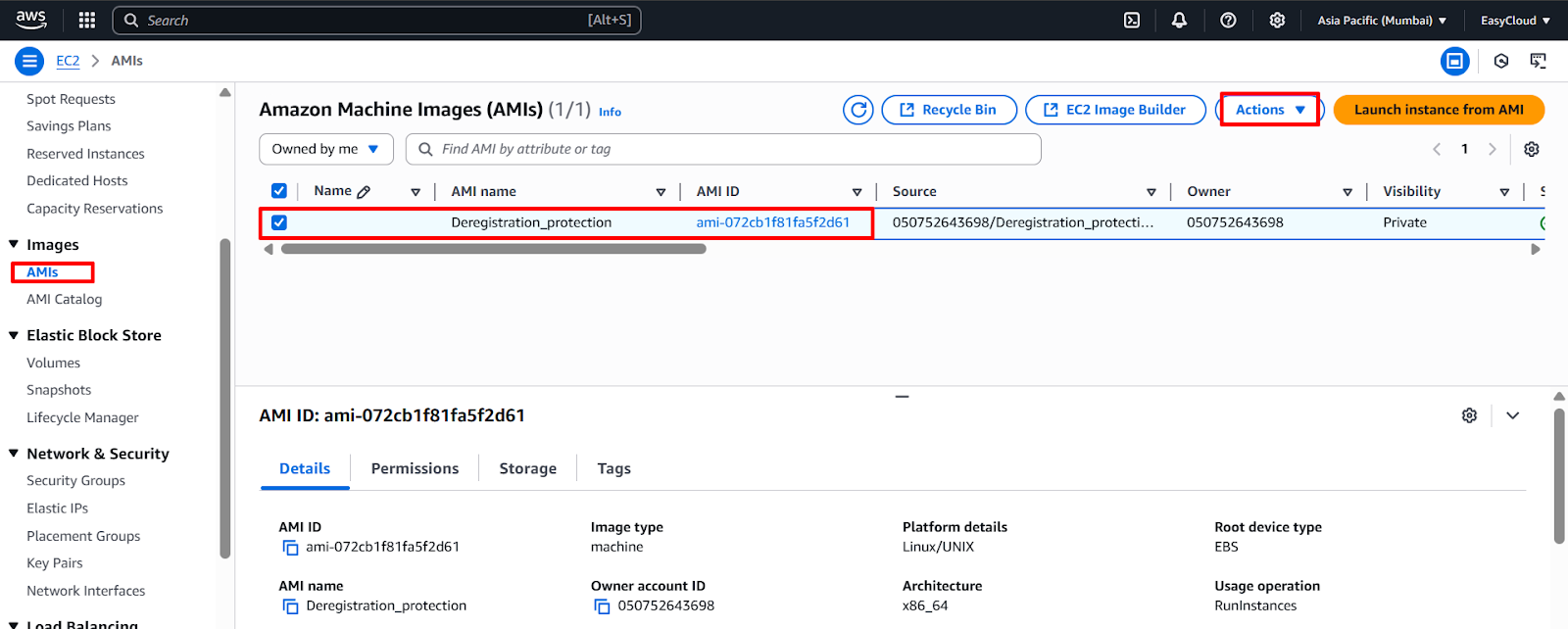The height and width of the screenshot is (629, 1568).
Task: Open EC2 Image Builder
Action: click(1115, 110)
